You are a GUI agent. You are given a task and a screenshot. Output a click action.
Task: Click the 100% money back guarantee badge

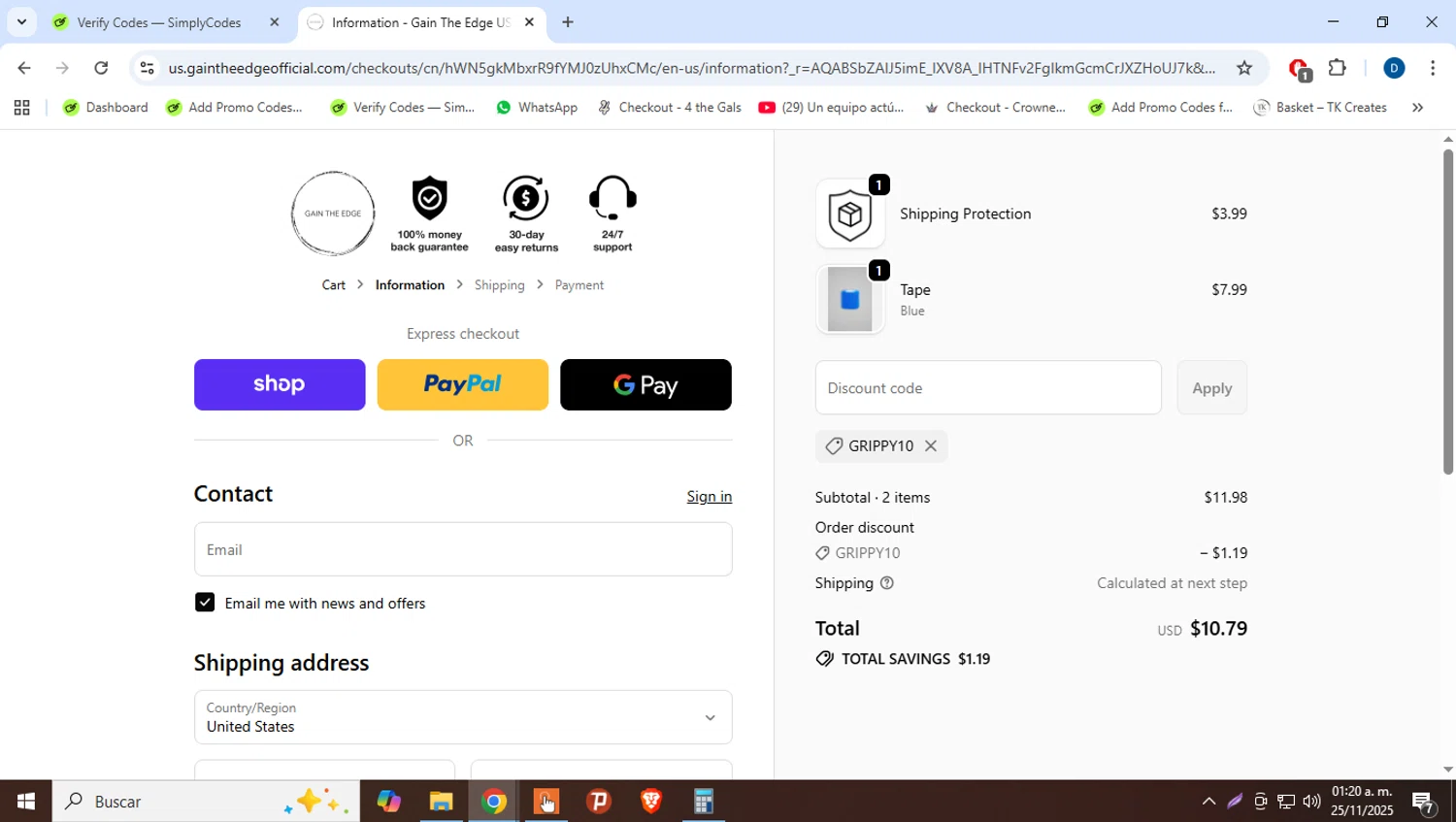429,214
